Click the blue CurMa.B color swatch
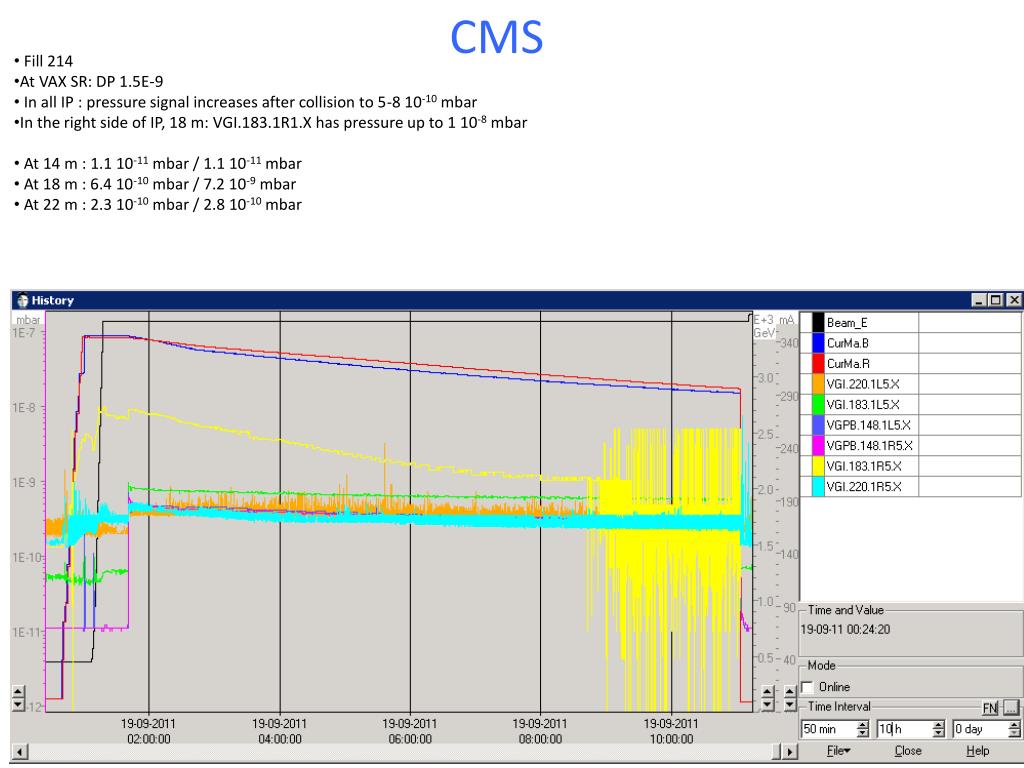 pyautogui.click(x=818, y=343)
